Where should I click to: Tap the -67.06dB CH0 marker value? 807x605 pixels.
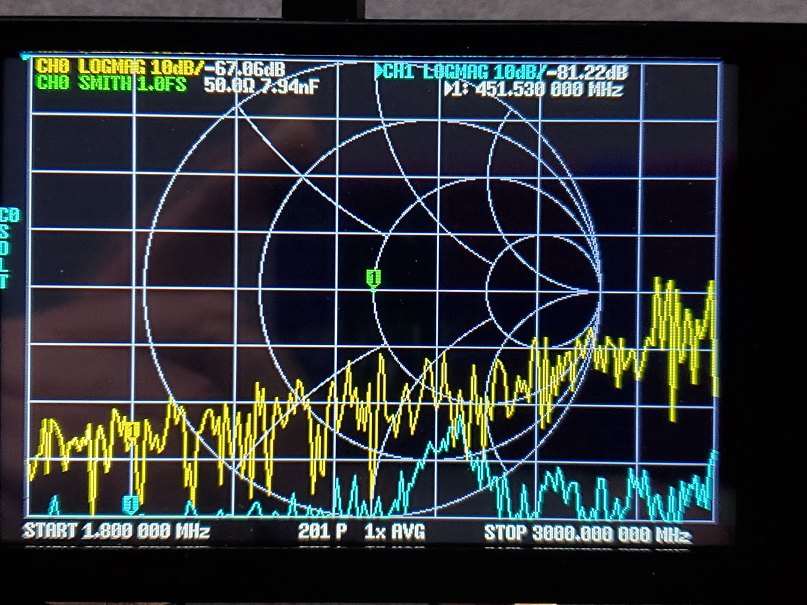pos(245,68)
